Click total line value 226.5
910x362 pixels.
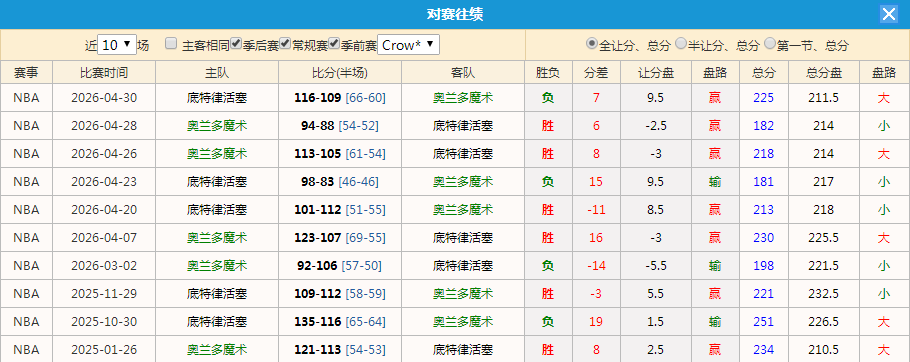pos(824,321)
